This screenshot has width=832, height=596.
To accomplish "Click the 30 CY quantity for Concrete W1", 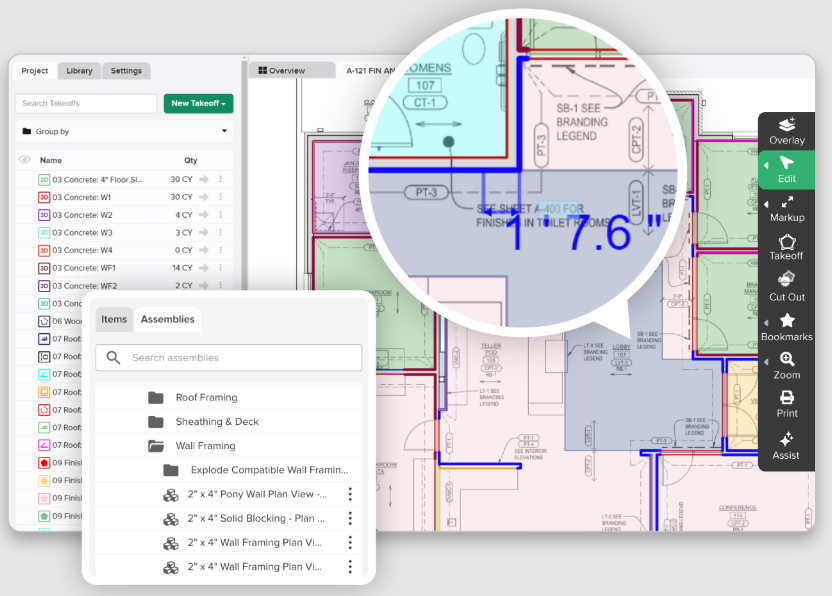I will click(x=181, y=197).
